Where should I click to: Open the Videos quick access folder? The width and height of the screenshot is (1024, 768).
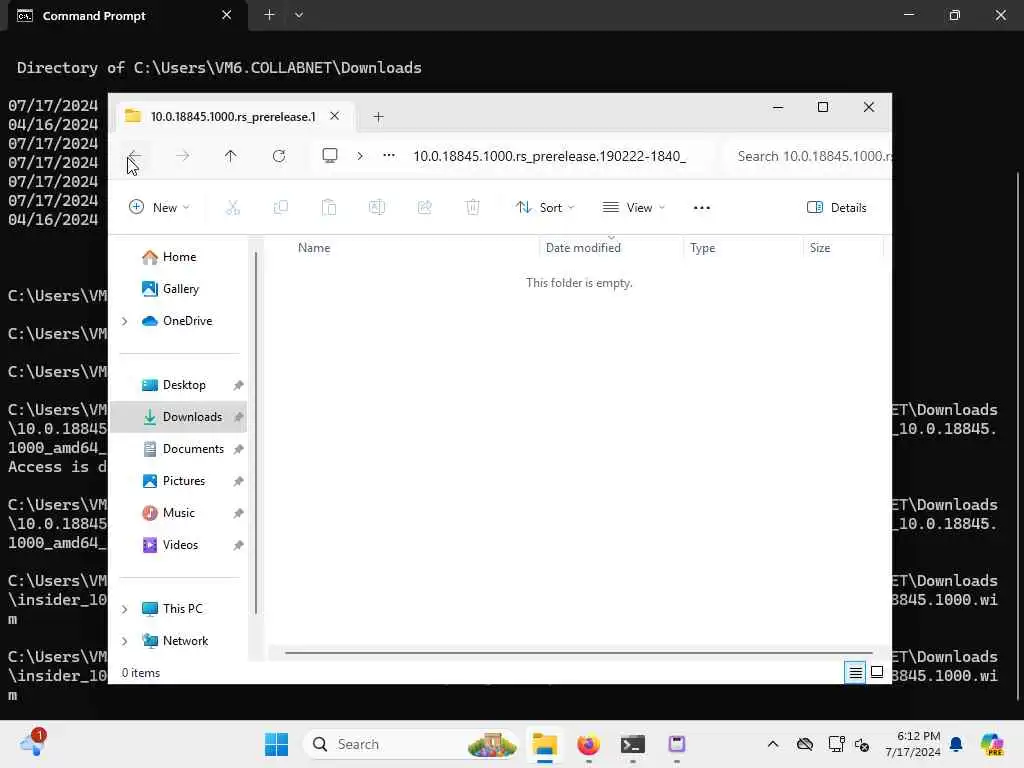(x=170, y=545)
